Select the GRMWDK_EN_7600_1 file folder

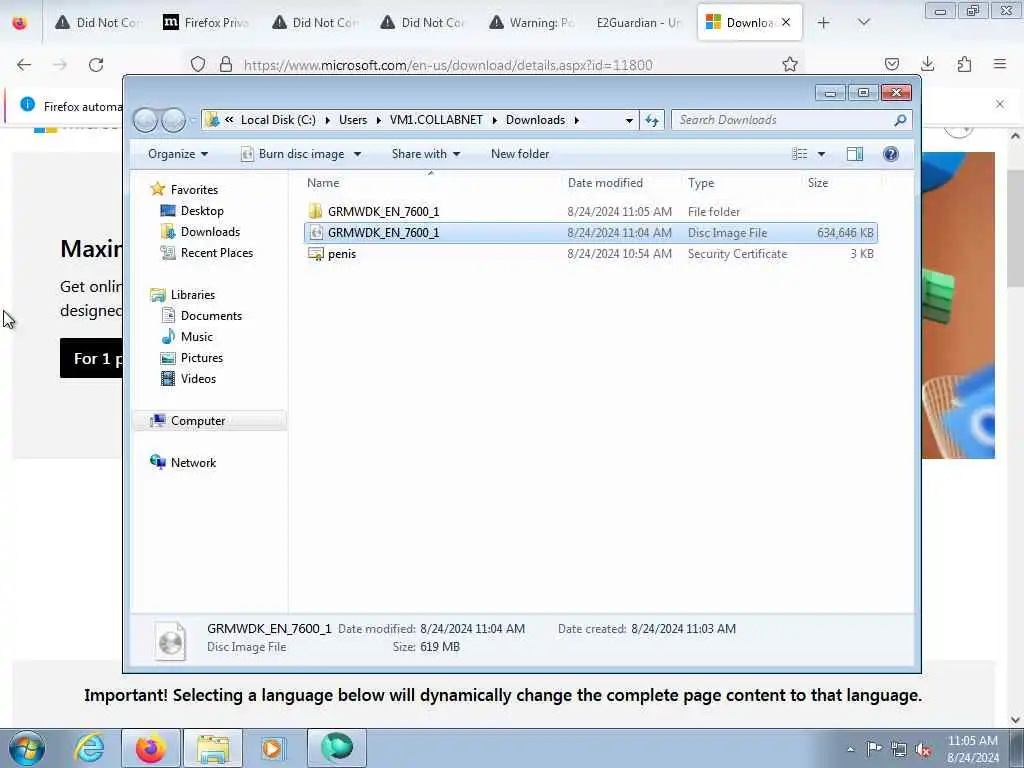(590, 212)
